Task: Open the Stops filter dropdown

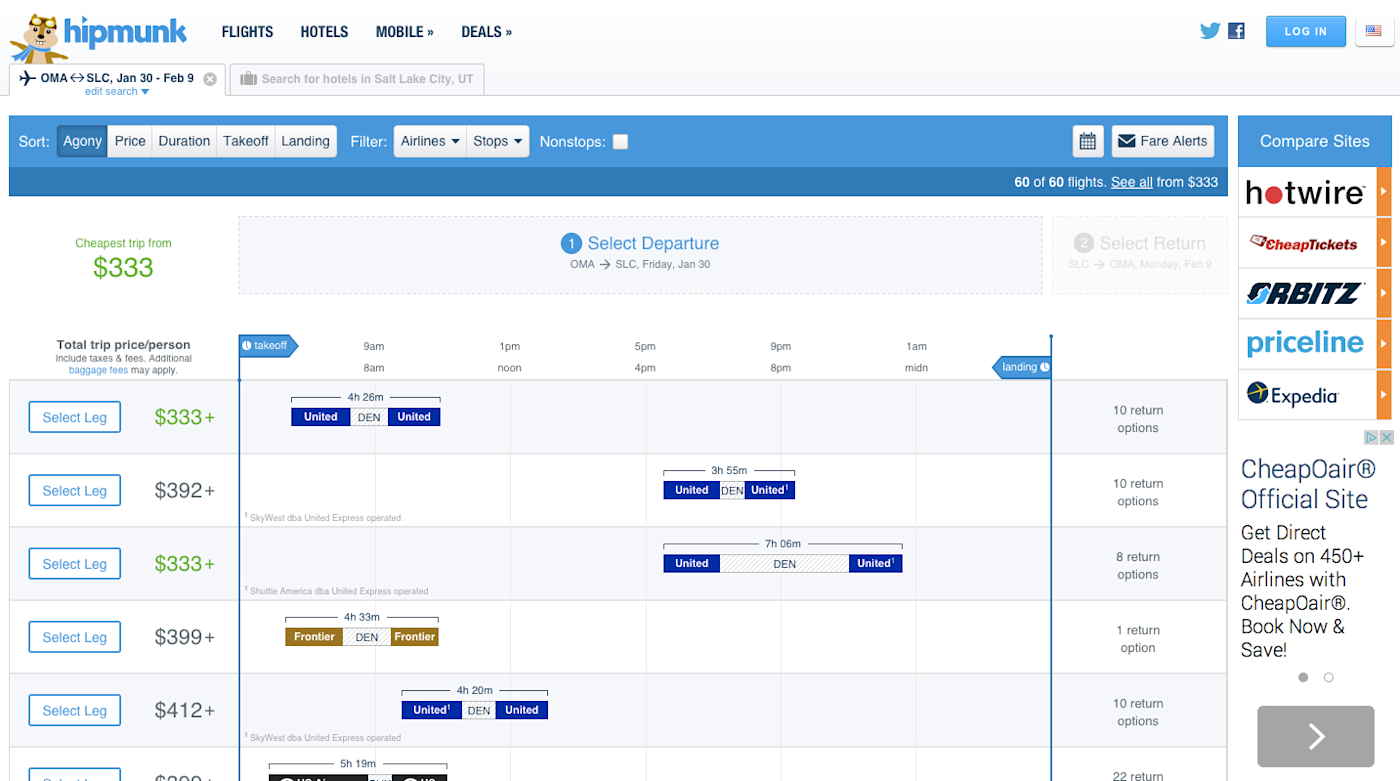Action: tap(498, 141)
